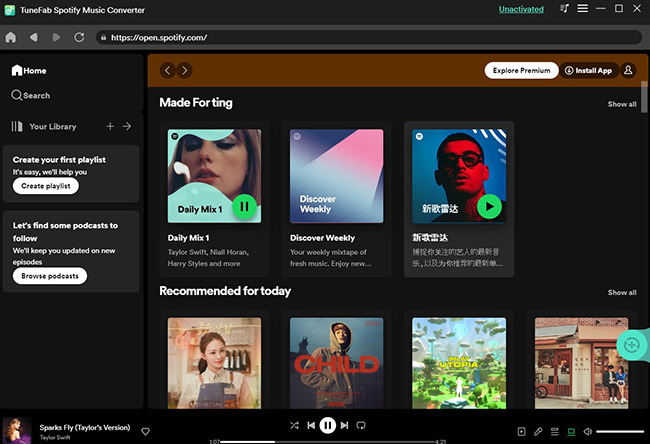Open the Discover Weekly title text
650x444 pixels.
click(323, 238)
